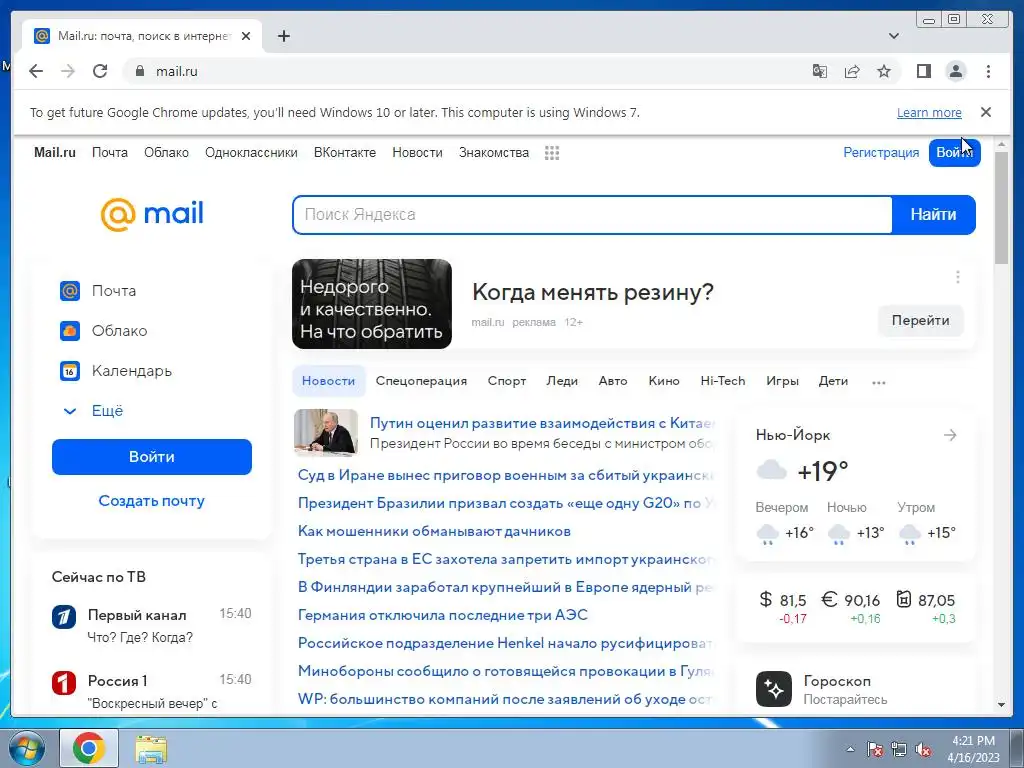The width and height of the screenshot is (1024, 768).
Task: Click the scrollbar down arrow
Action: [1001, 705]
